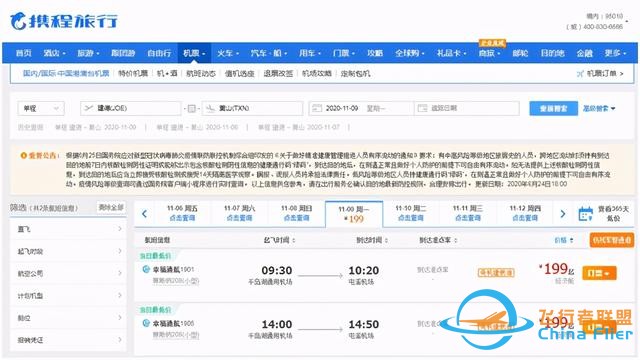Select the 机票 navigation tab
The height and width of the screenshot is (360, 640).
pyautogui.click(x=194, y=53)
